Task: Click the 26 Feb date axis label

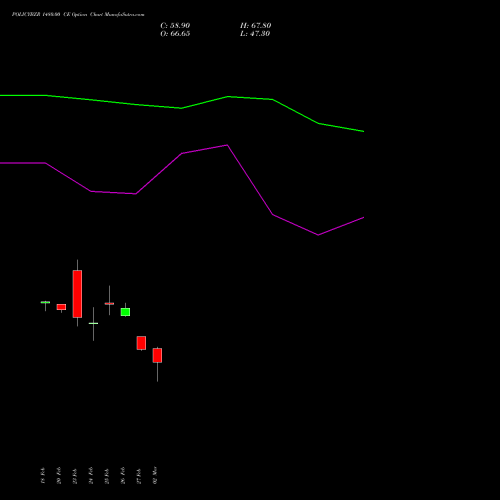Action: (x=123, y=475)
